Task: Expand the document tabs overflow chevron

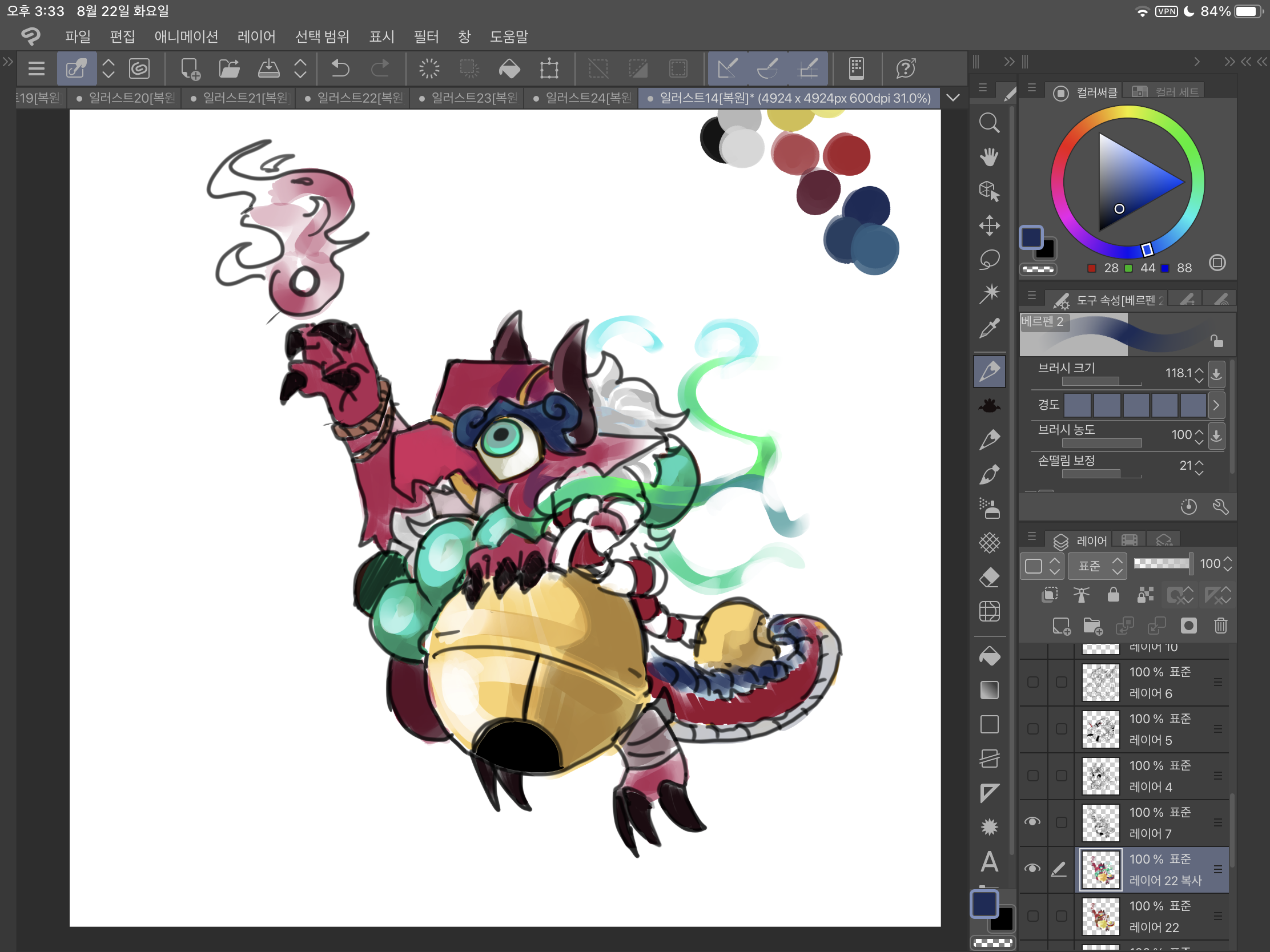Action: coord(953,98)
